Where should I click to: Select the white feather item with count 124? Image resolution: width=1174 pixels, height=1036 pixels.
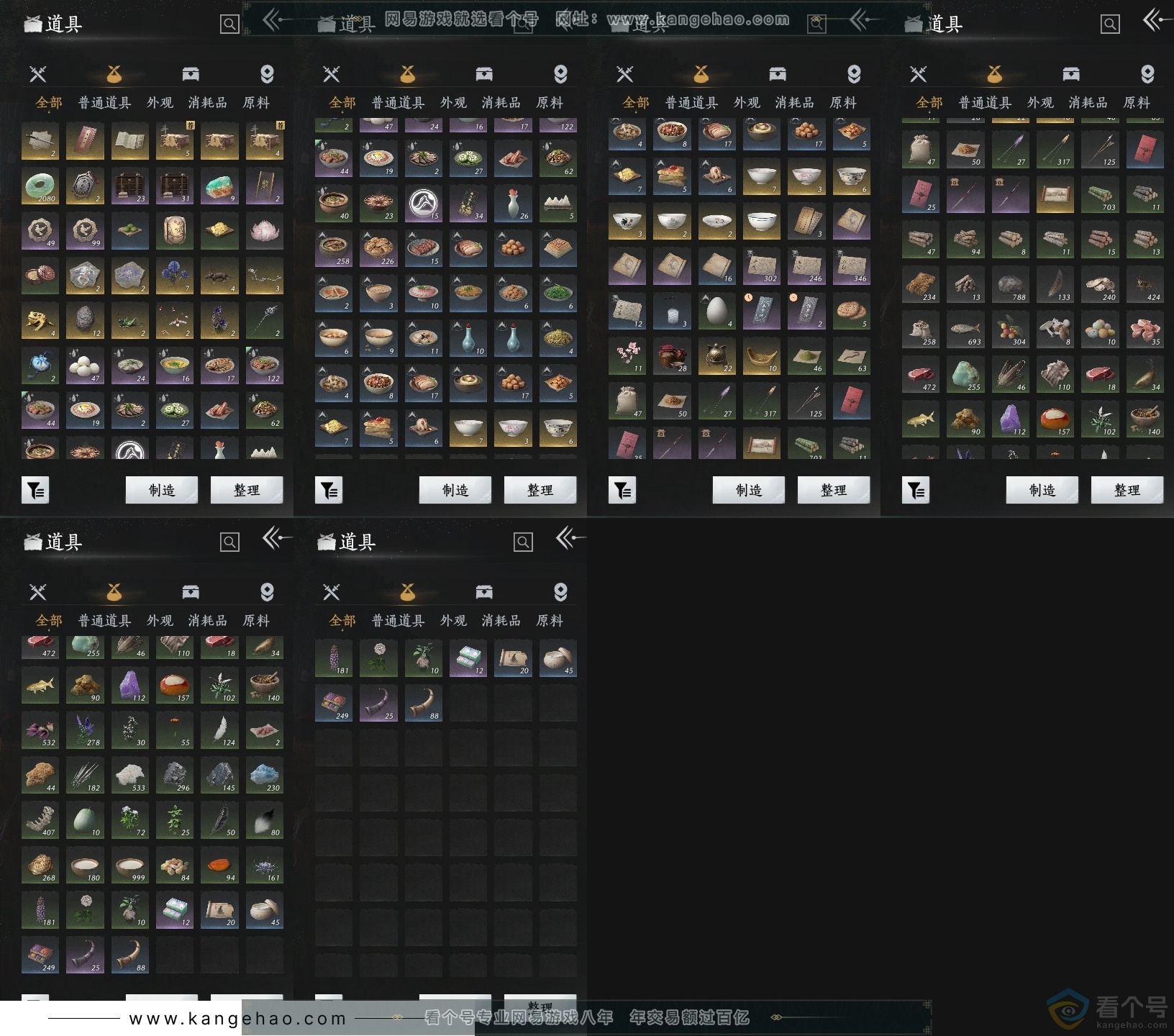click(x=219, y=730)
